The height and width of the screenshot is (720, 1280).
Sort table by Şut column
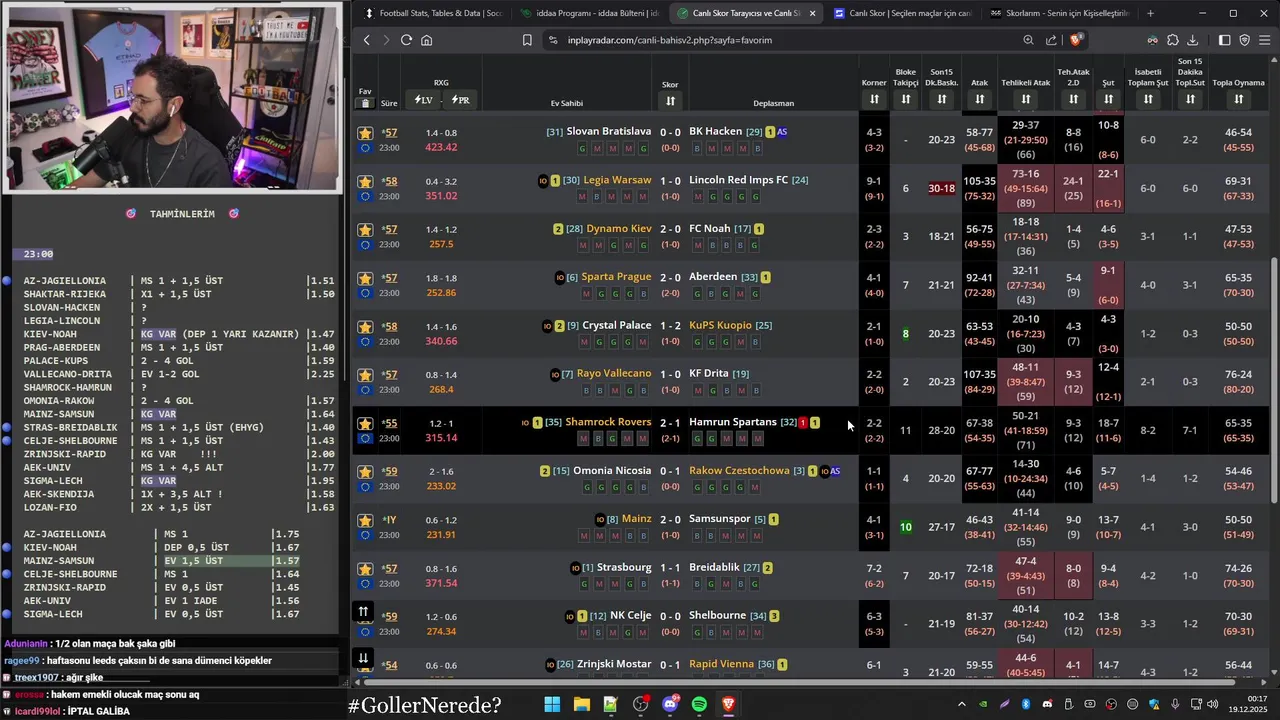click(x=1108, y=99)
